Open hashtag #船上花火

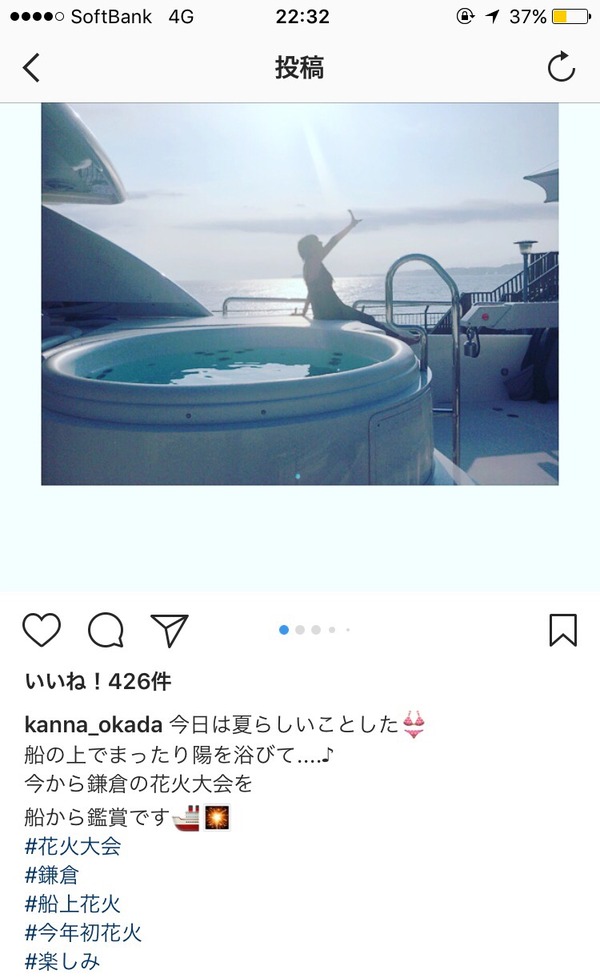73,904
